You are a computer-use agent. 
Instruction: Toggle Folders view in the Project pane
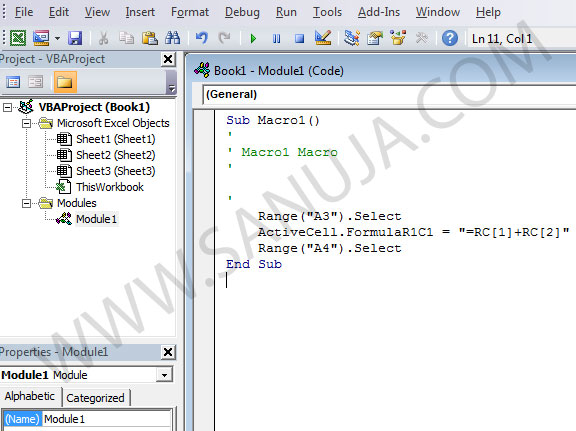click(65, 82)
